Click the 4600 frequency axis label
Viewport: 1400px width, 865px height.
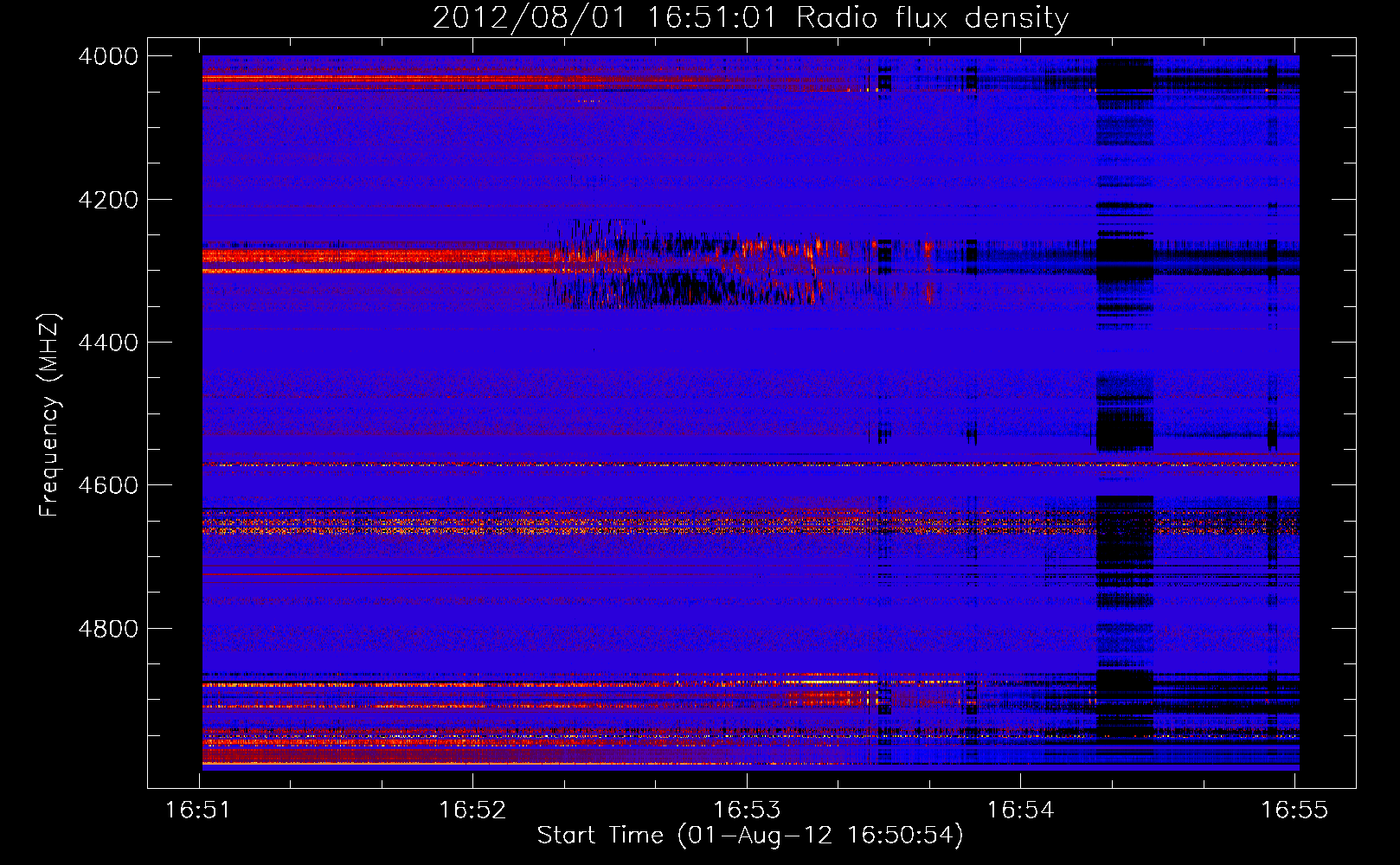click(x=108, y=485)
